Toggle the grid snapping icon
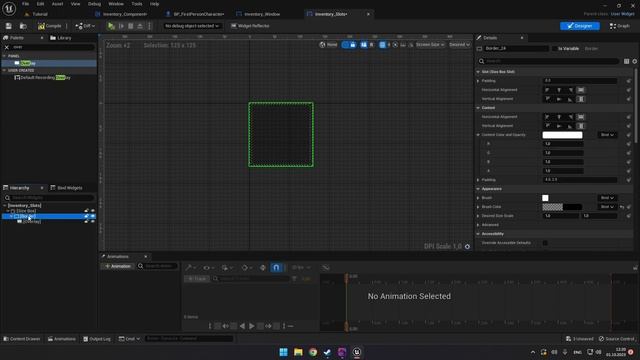This screenshot has width=640, height=360. 382,44
